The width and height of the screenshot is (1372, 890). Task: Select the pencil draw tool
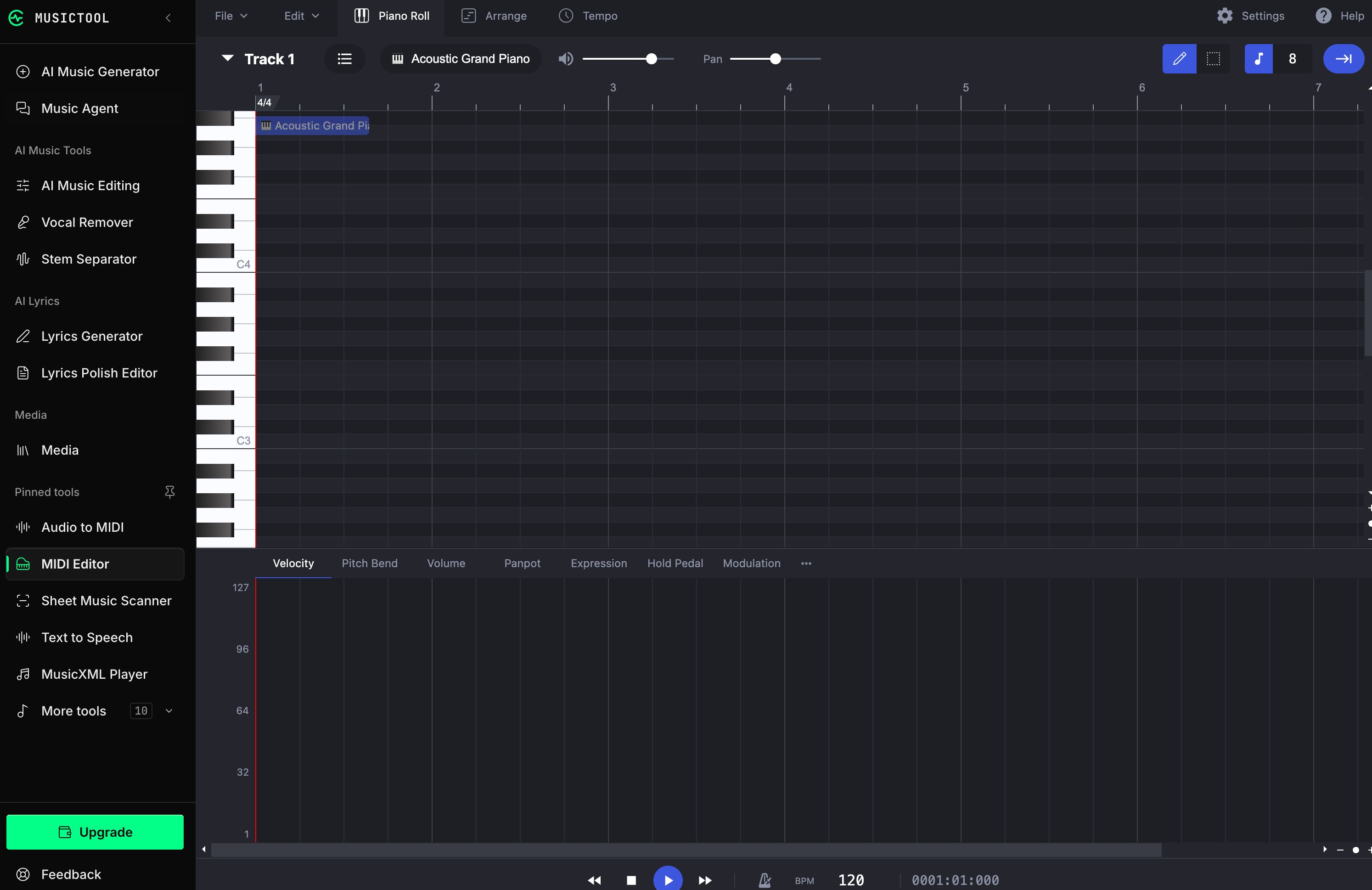(1179, 59)
